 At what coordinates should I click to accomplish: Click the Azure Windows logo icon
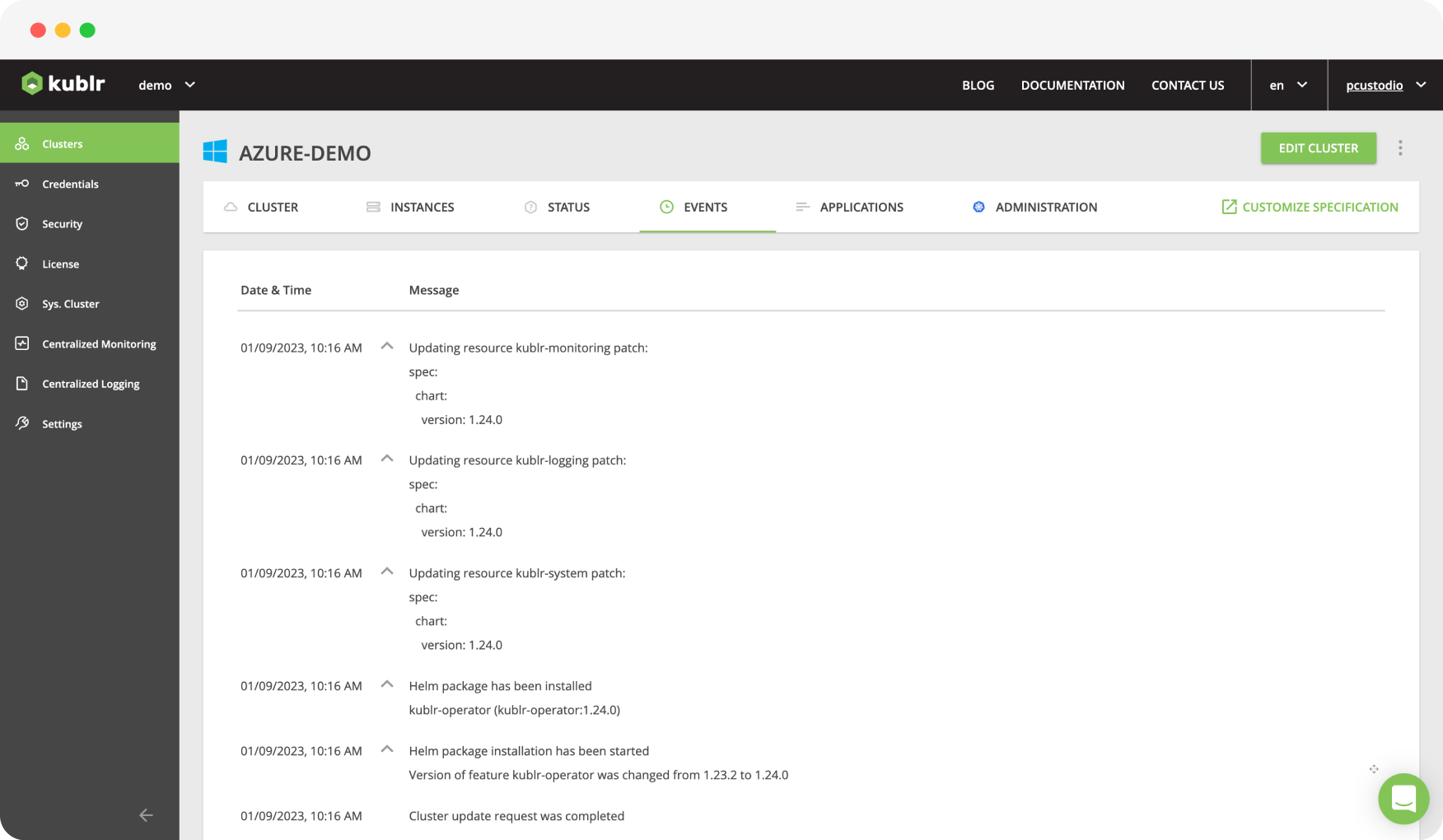point(215,152)
